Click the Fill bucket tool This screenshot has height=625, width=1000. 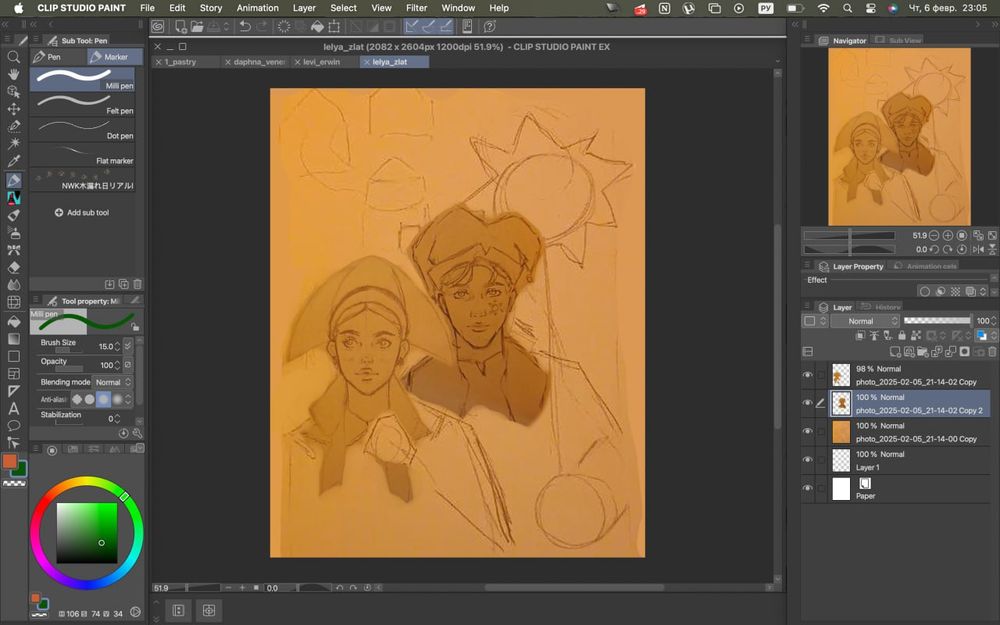[x=14, y=322]
